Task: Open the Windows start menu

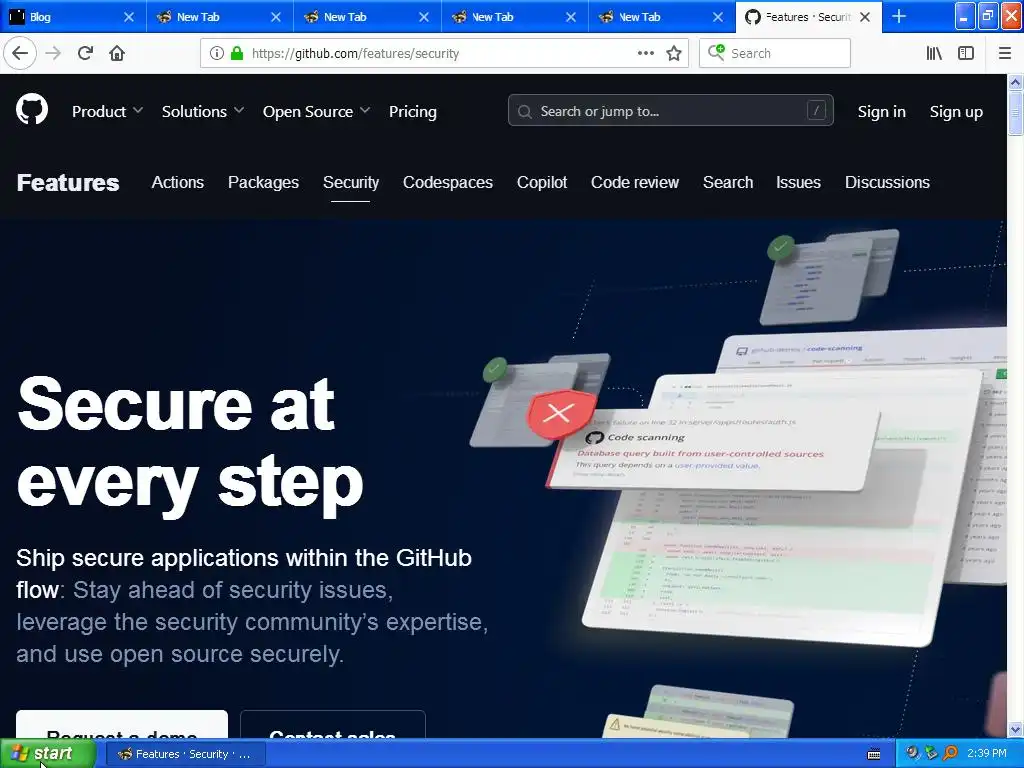Action: pyautogui.click(x=48, y=754)
